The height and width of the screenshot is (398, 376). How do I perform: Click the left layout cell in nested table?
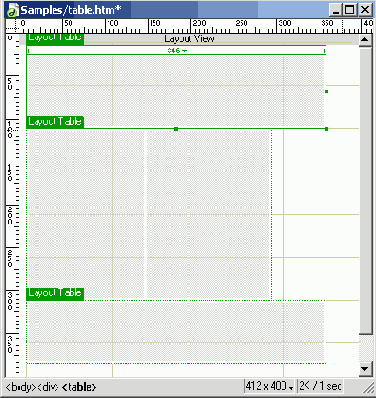[x=86, y=215]
